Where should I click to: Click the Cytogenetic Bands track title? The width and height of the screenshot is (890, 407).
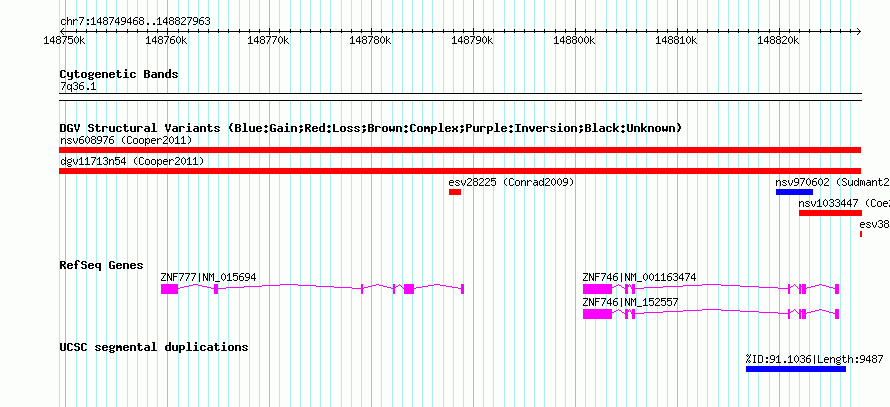[x=119, y=74]
